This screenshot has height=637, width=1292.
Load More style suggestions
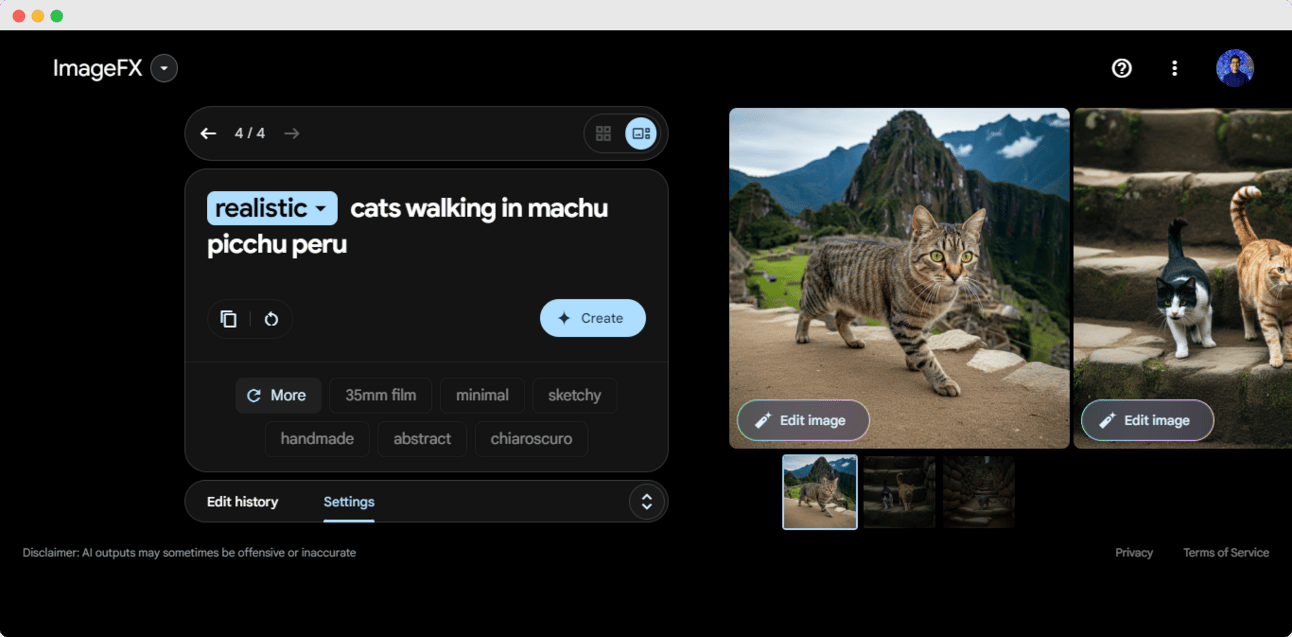tap(278, 395)
